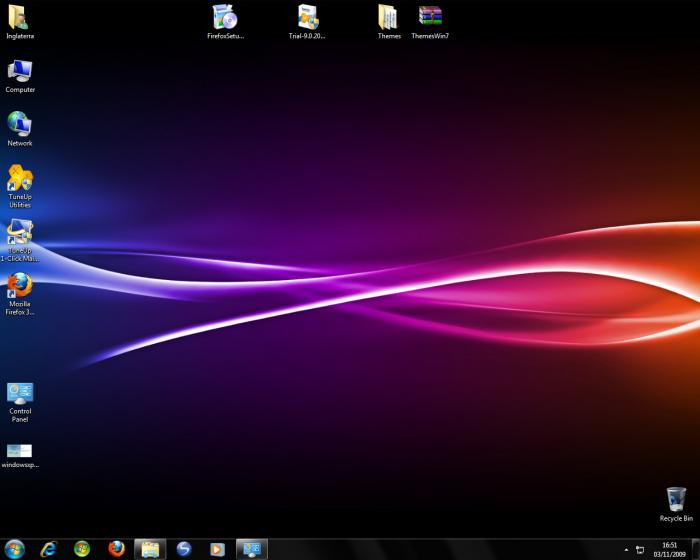Open the Trial-9.0.20 installer file

(307, 18)
